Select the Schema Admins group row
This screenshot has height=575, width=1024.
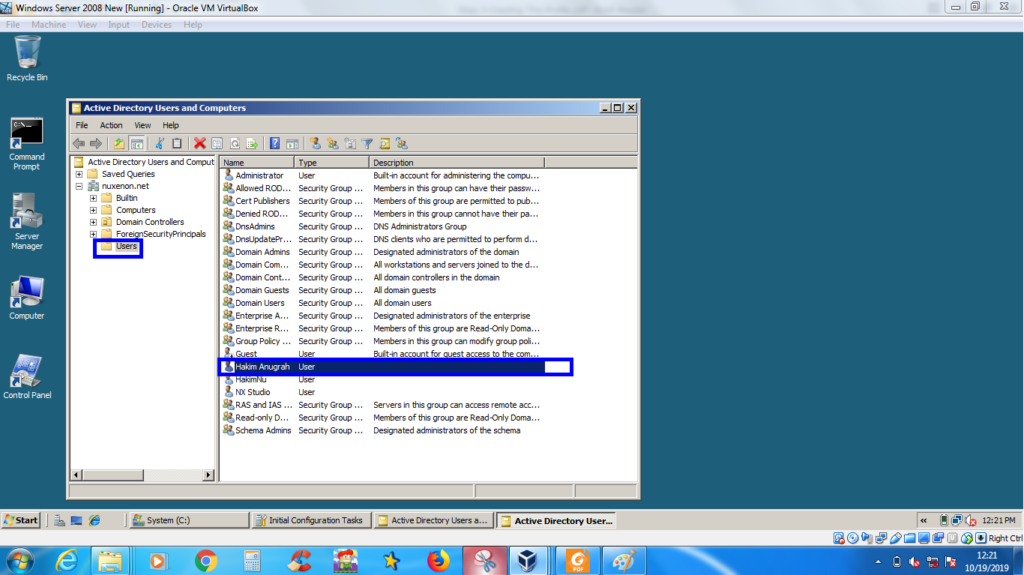(x=384, y=431)
